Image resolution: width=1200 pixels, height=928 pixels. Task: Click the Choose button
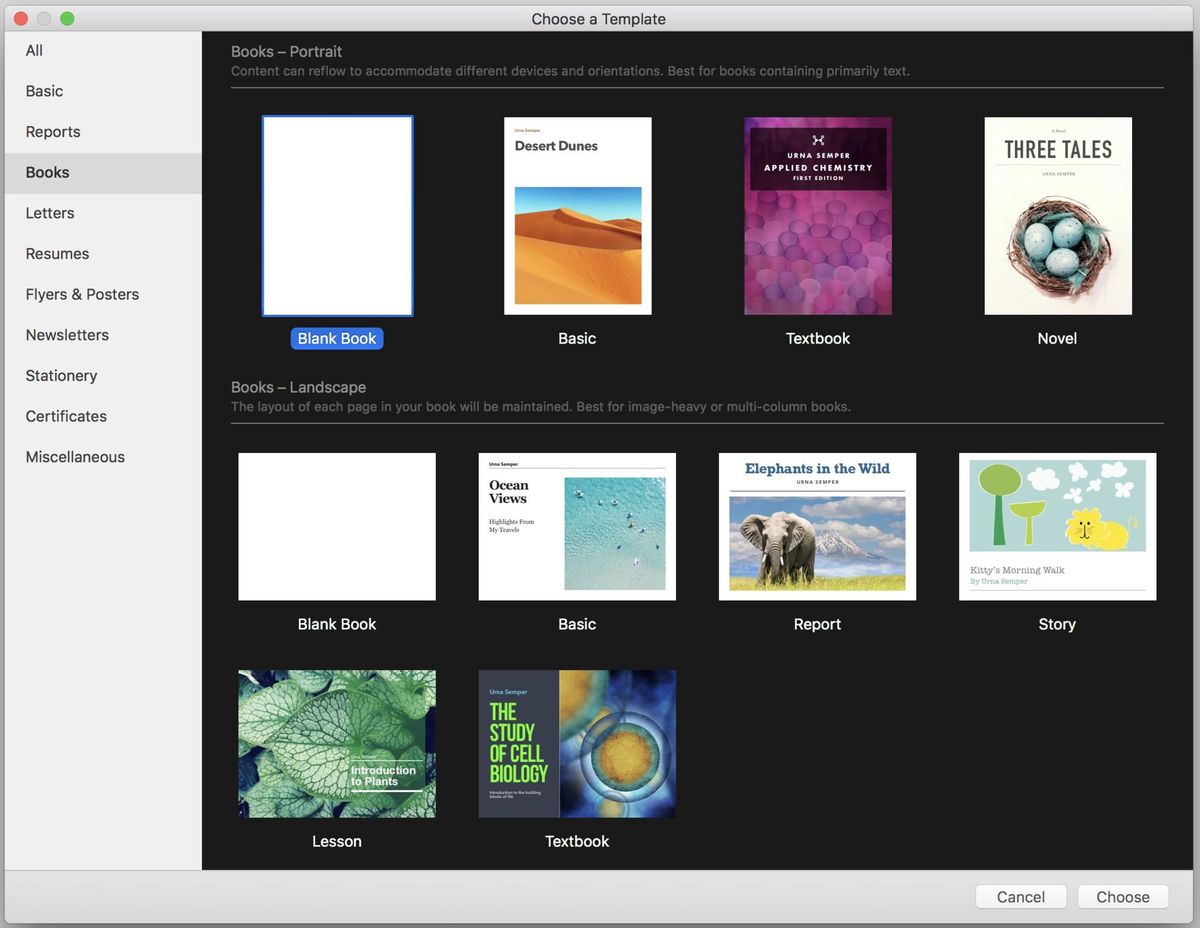pos(1122,896)
